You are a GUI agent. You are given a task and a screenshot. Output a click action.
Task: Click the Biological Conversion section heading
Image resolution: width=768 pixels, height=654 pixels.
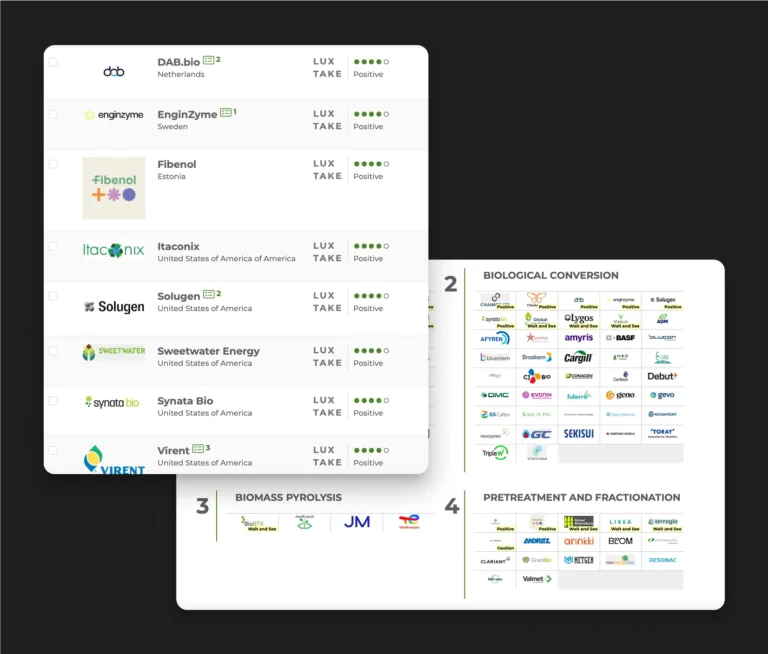pos(550,275)
